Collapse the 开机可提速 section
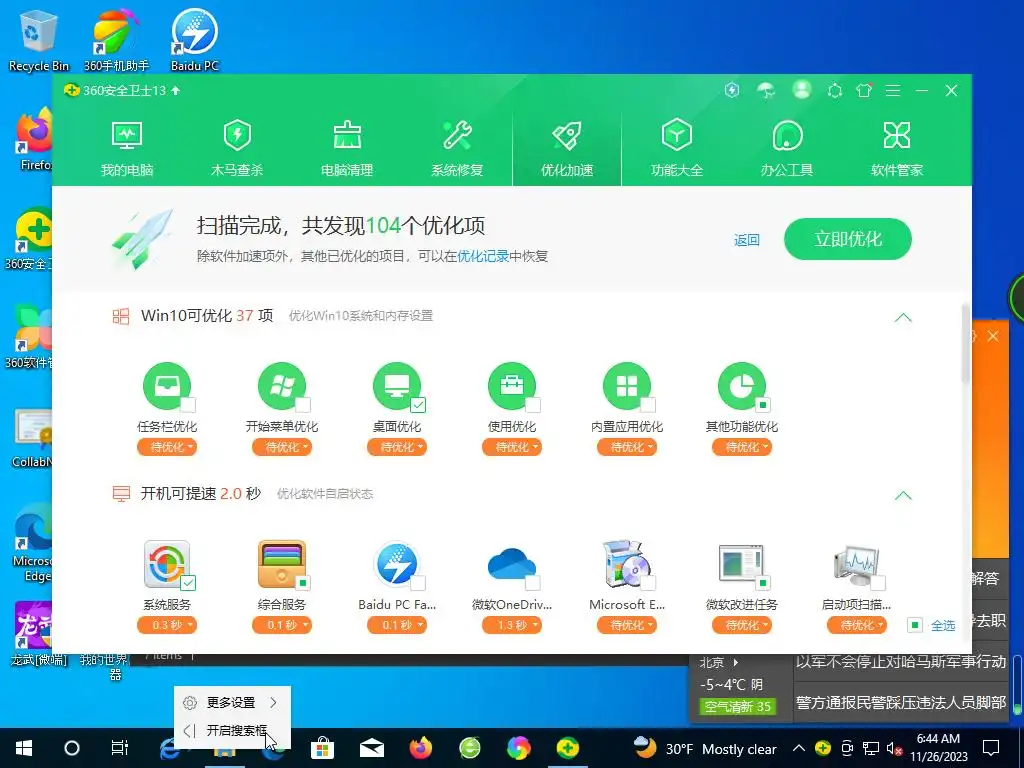1024x768 pixels. click(x=903, y=495)
